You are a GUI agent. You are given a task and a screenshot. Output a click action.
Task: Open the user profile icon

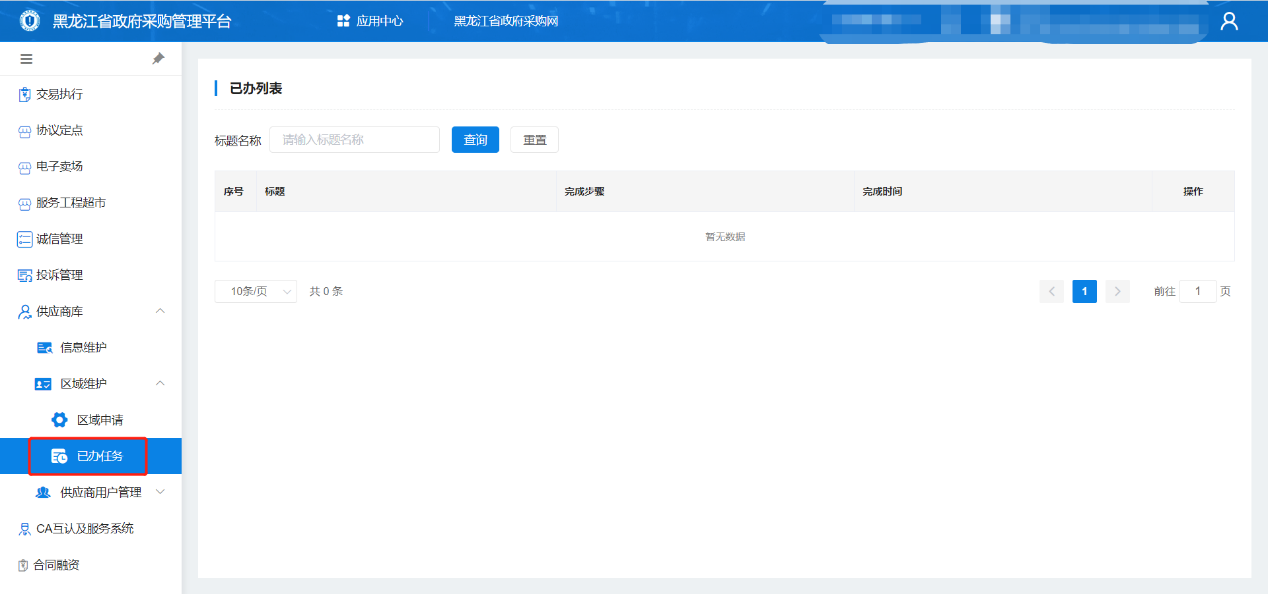(1229, 21)
